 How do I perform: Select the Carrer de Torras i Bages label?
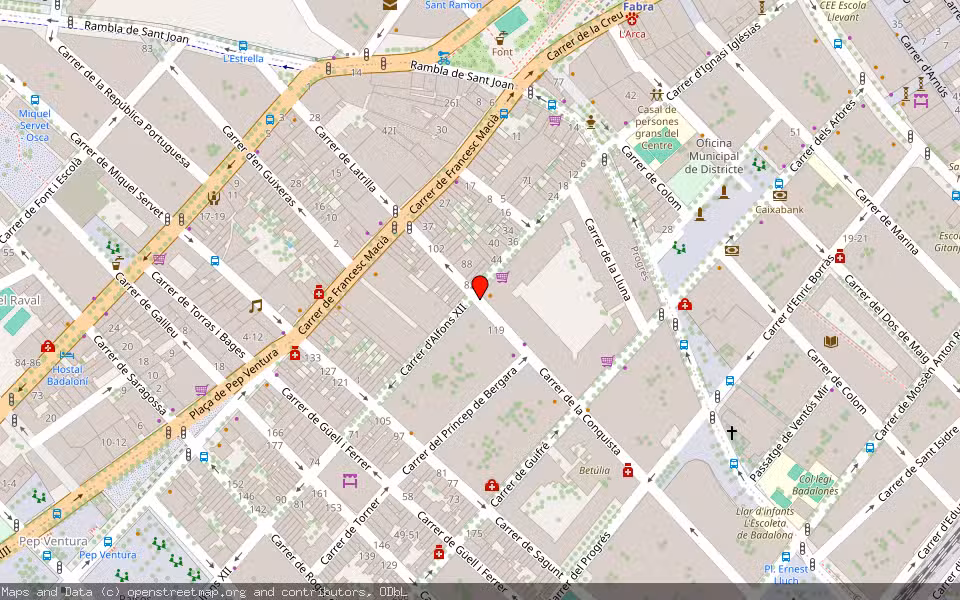(198, 314)
